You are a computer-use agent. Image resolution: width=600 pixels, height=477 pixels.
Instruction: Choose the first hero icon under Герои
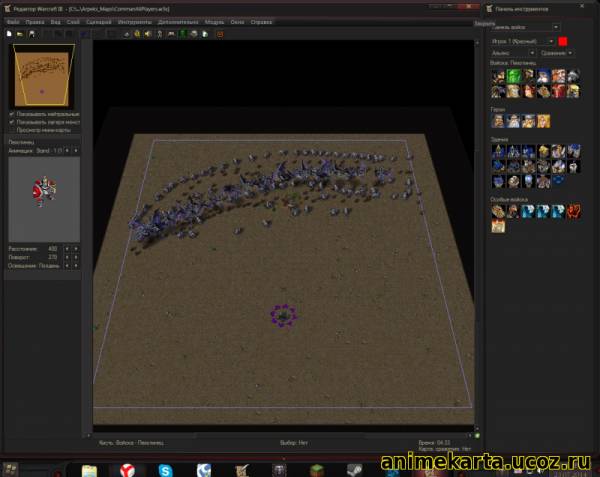[498, 121]
